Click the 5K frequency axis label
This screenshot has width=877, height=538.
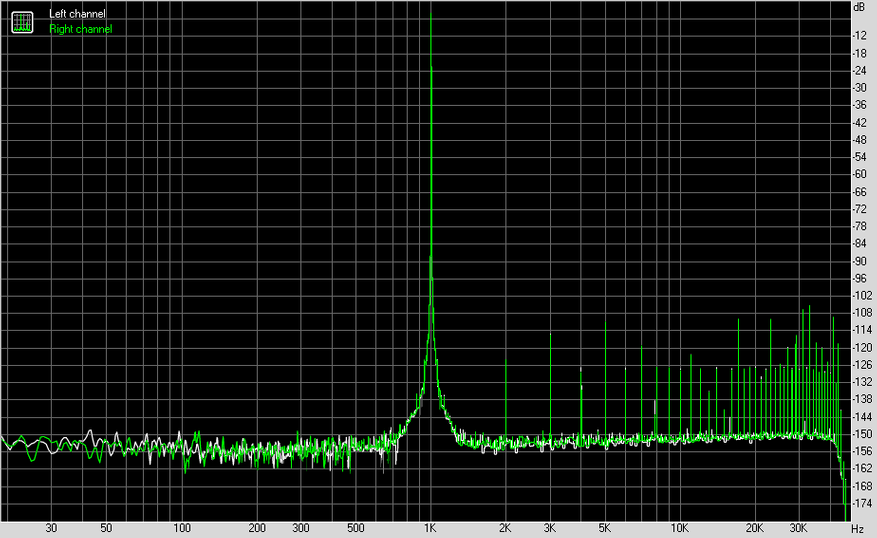(604, 528)
